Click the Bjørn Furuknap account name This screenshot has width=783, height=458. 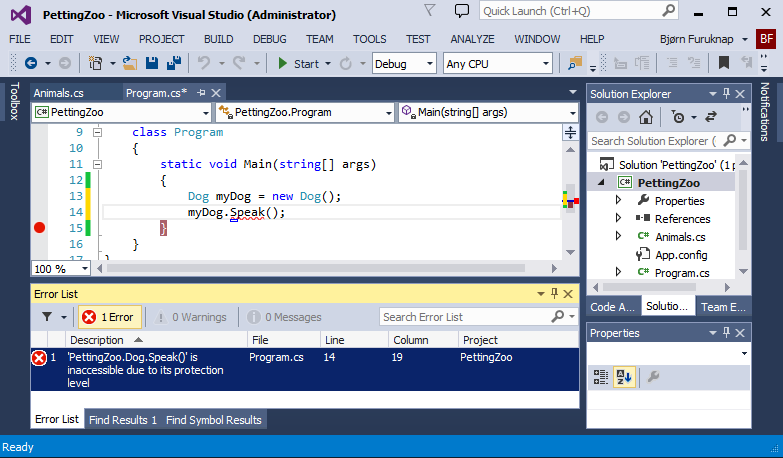click(x=697, y=39)
